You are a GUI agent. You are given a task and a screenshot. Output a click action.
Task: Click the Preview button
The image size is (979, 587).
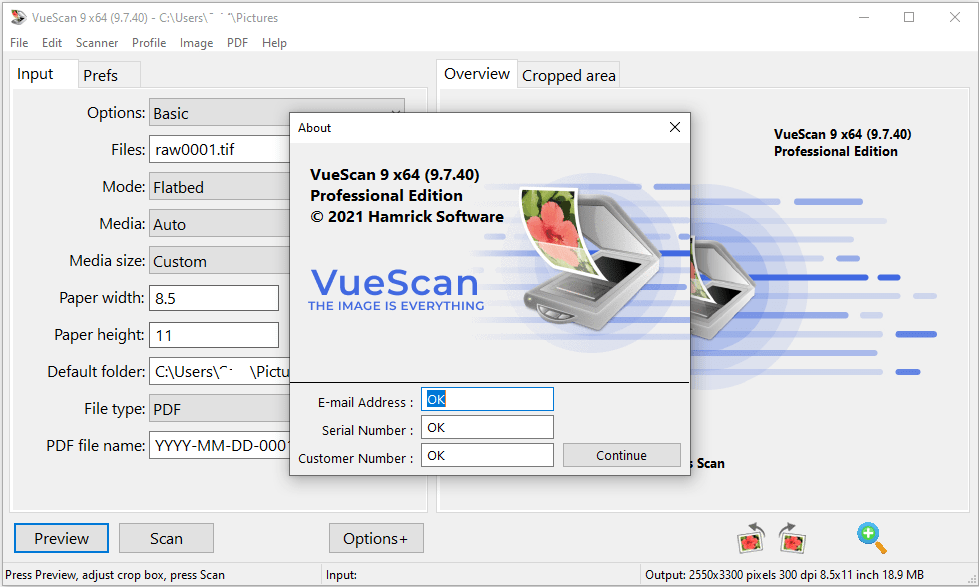61,538
